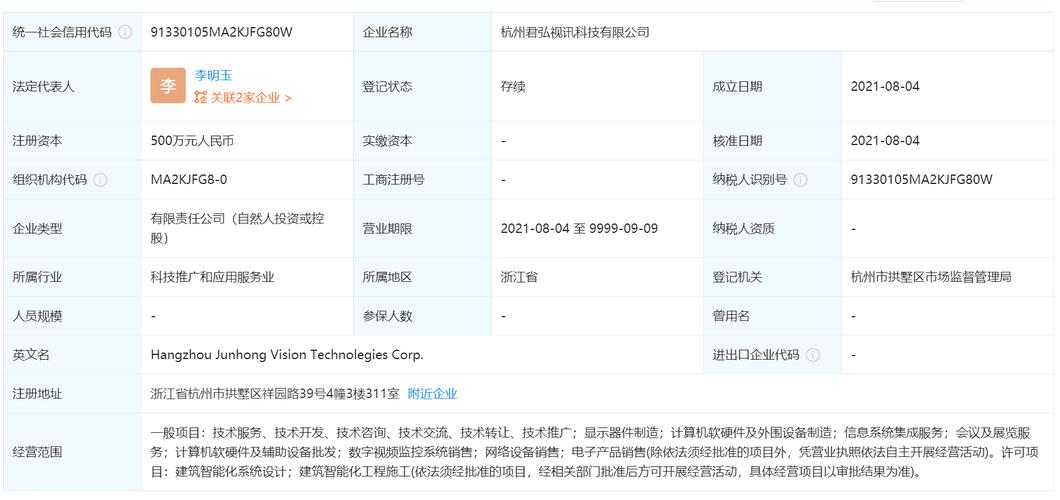This screenshot has width=1060, height=500.
Task: Click the 企业类型 label
Action: tap(37, 228)
